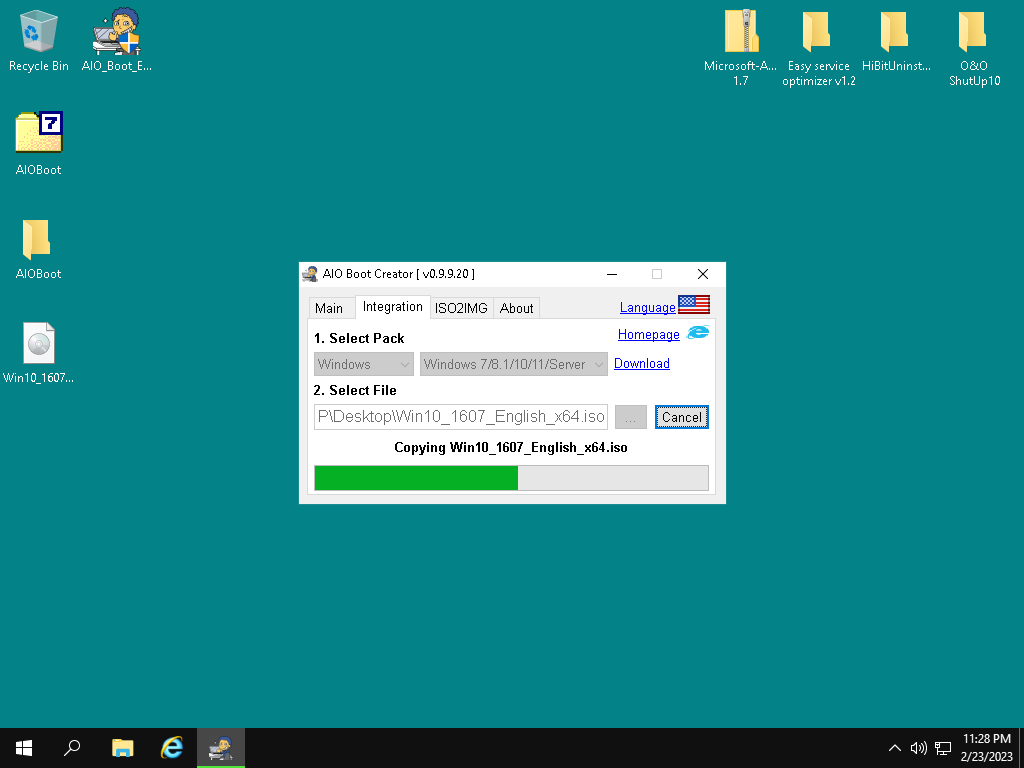This screenshot has width=1024, height=768.
Task: Open File Explorer from the taskbar
Action: [122, 747]
